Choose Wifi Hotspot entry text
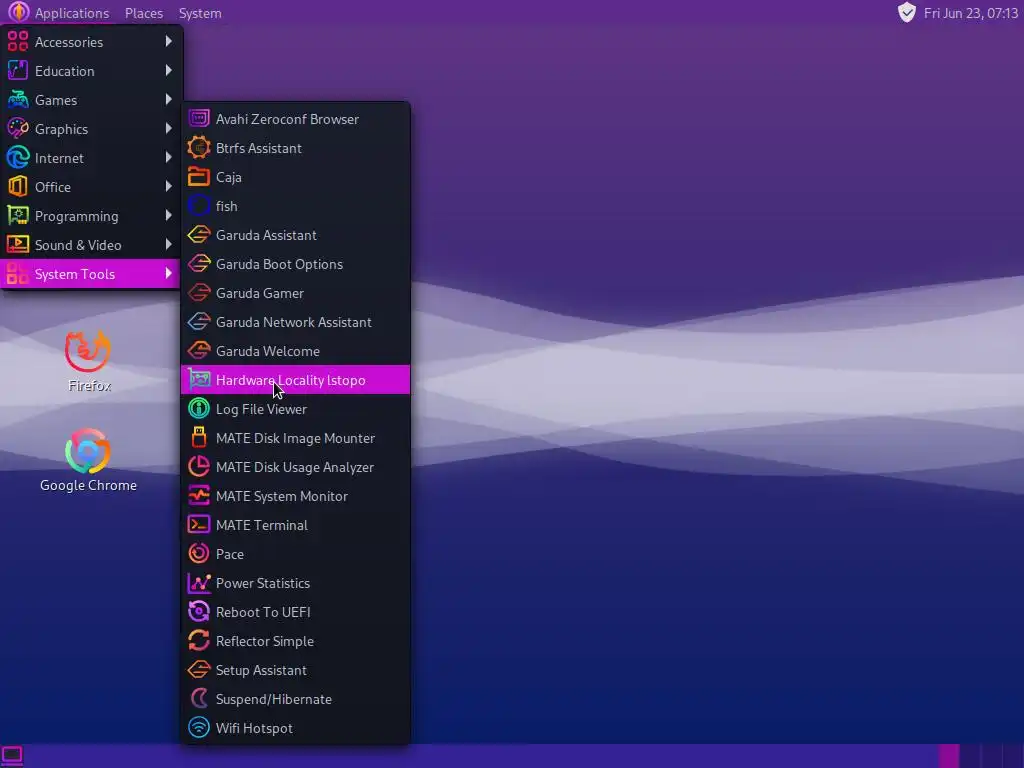The height and width of the screenshot is (768, 1024). tap(254, 728)
